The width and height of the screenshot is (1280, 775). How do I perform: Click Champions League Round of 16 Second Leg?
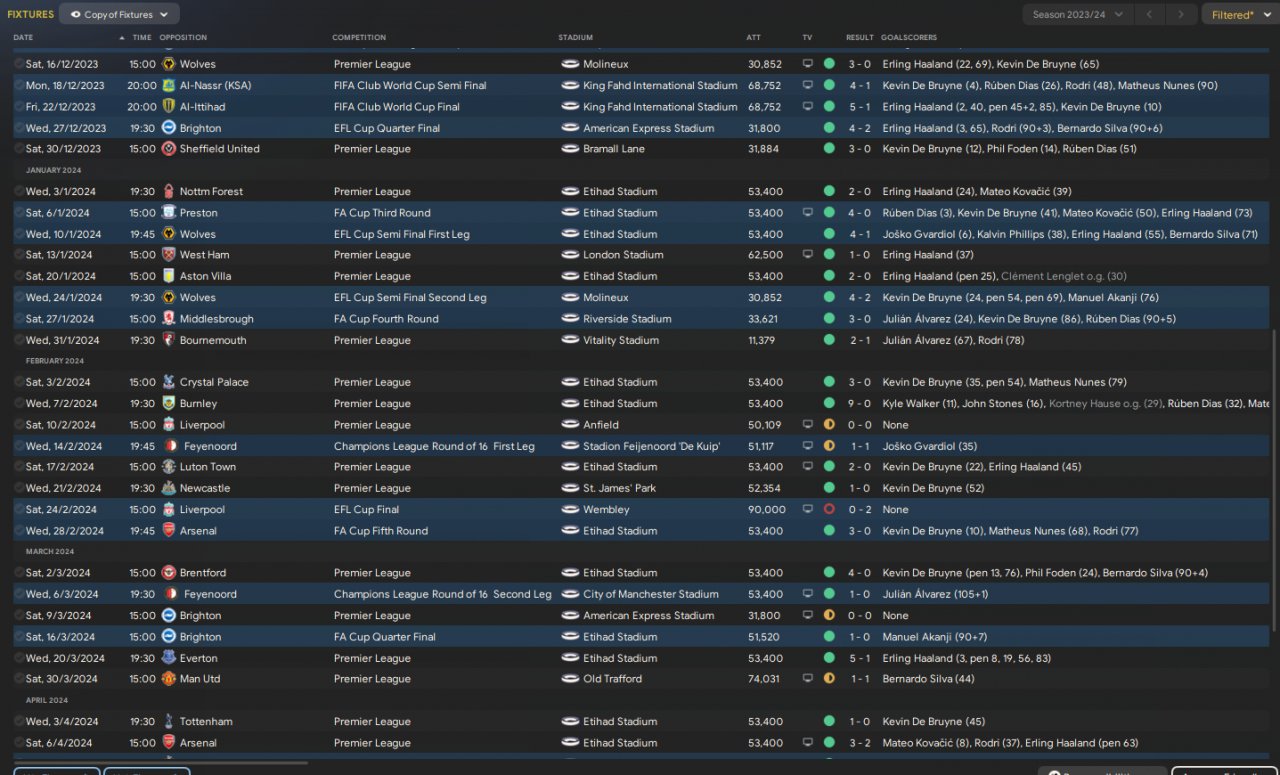click(x=443, y=594)
